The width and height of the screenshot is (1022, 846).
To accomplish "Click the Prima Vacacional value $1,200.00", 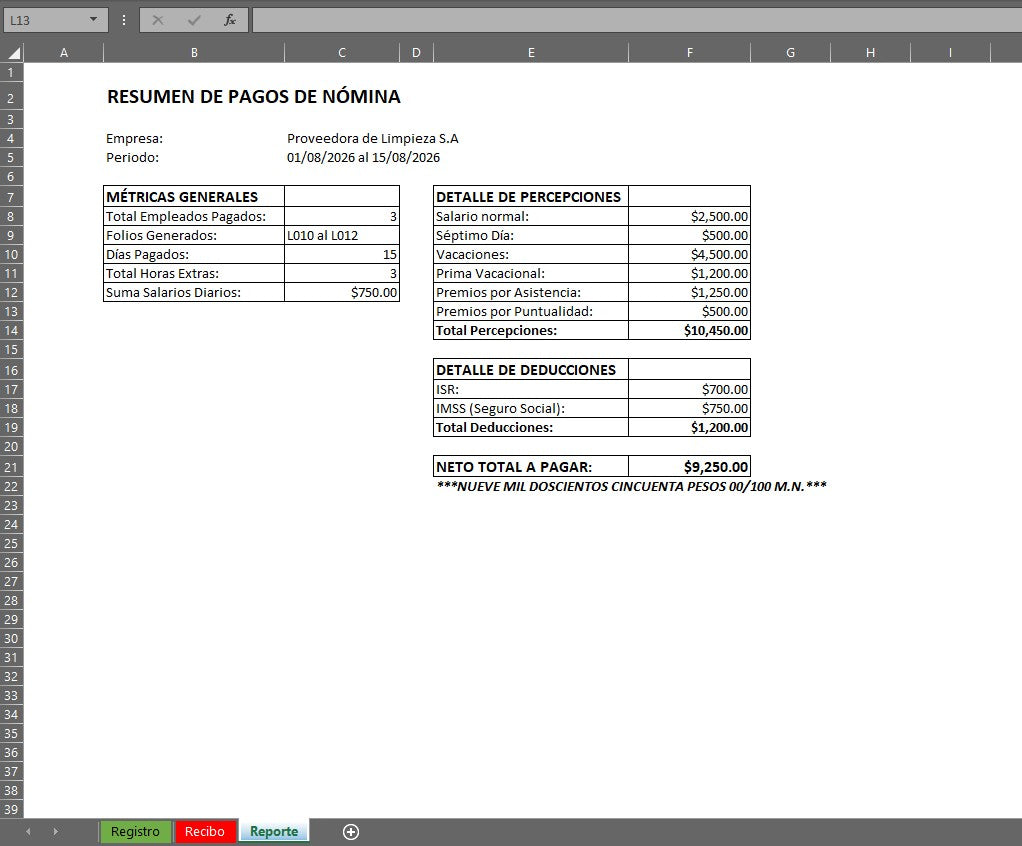I will click(690, 273).
